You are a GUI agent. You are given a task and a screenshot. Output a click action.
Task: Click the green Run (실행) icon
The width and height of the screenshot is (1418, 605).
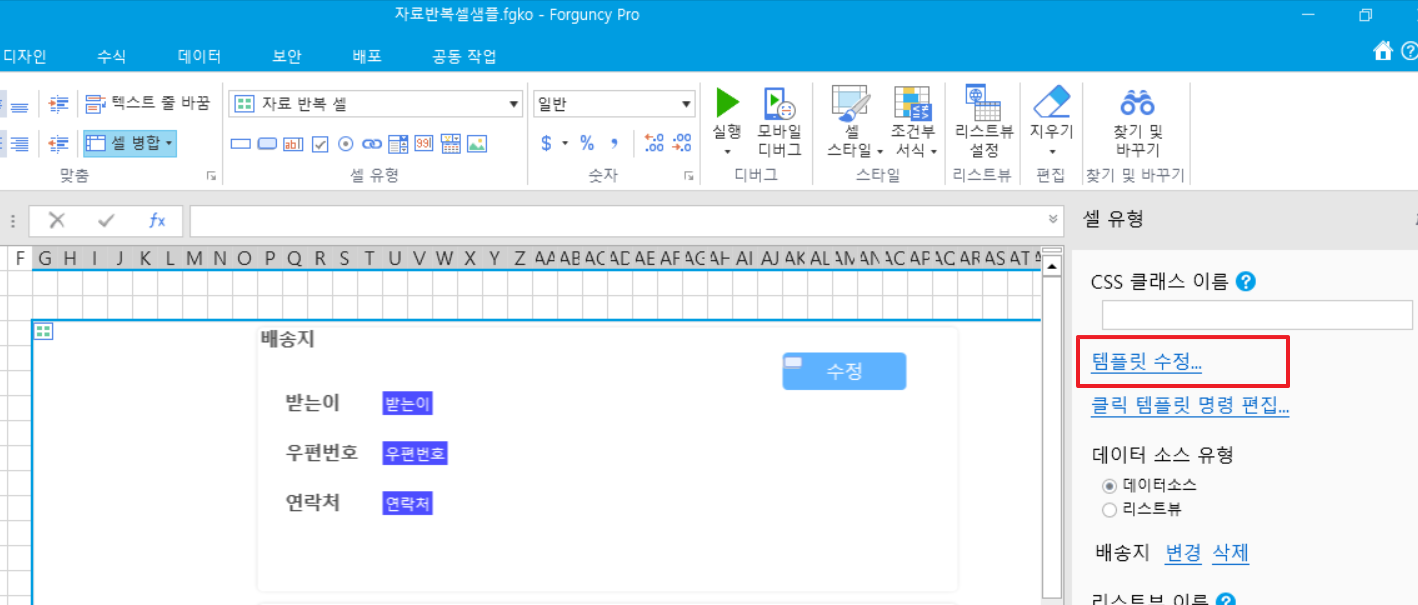(727, 103)
